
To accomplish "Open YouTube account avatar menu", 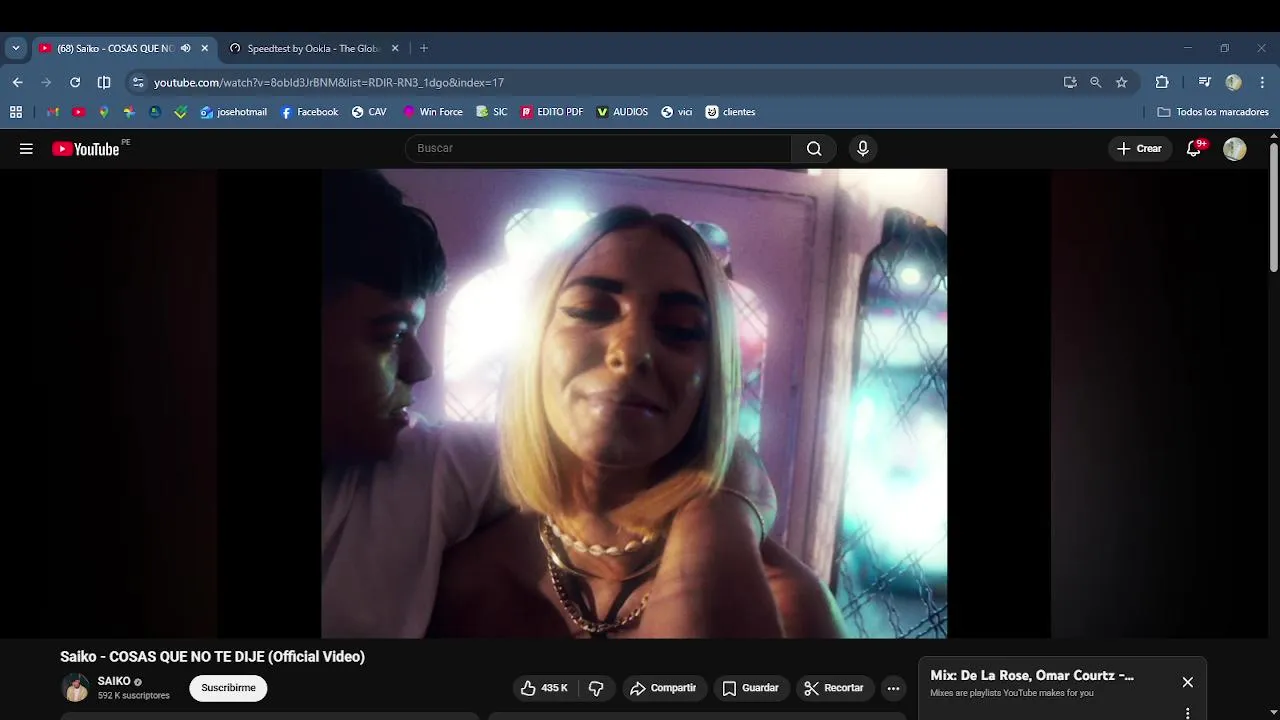I will [1235, 149].
